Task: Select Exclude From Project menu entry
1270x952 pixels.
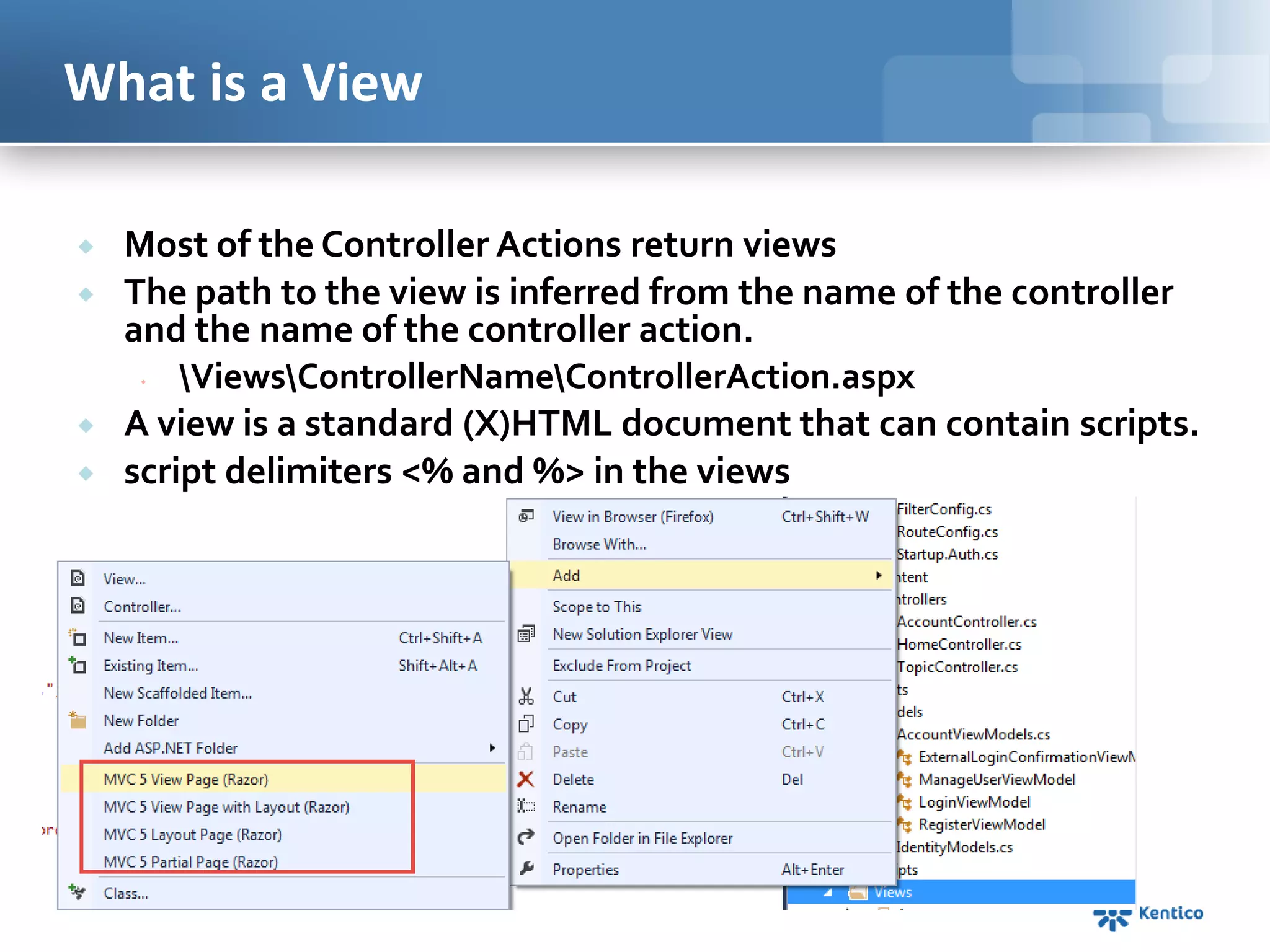Action: tap(621, 666)
